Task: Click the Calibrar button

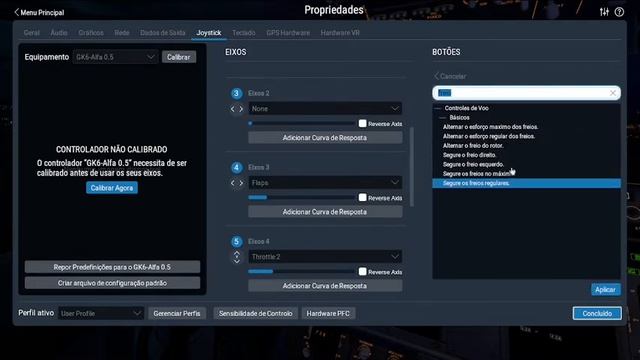Action: coord(179,57)
